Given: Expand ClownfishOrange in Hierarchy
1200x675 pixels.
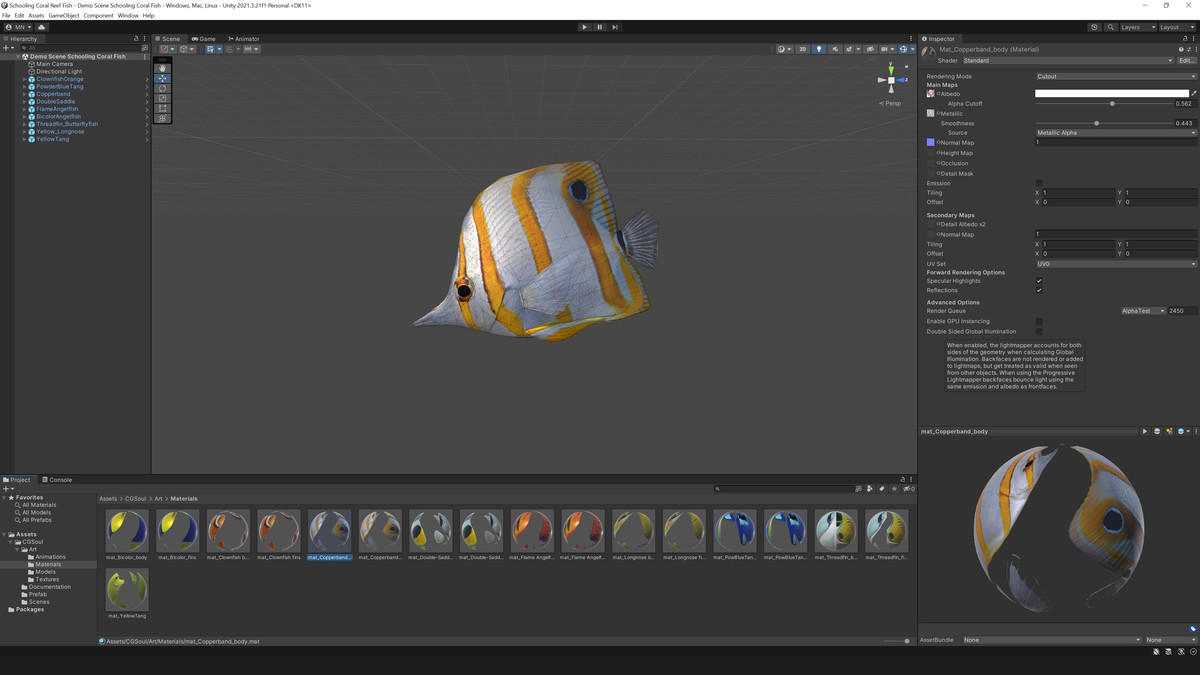Looking at the screenshot, I should tap(24, 79).
